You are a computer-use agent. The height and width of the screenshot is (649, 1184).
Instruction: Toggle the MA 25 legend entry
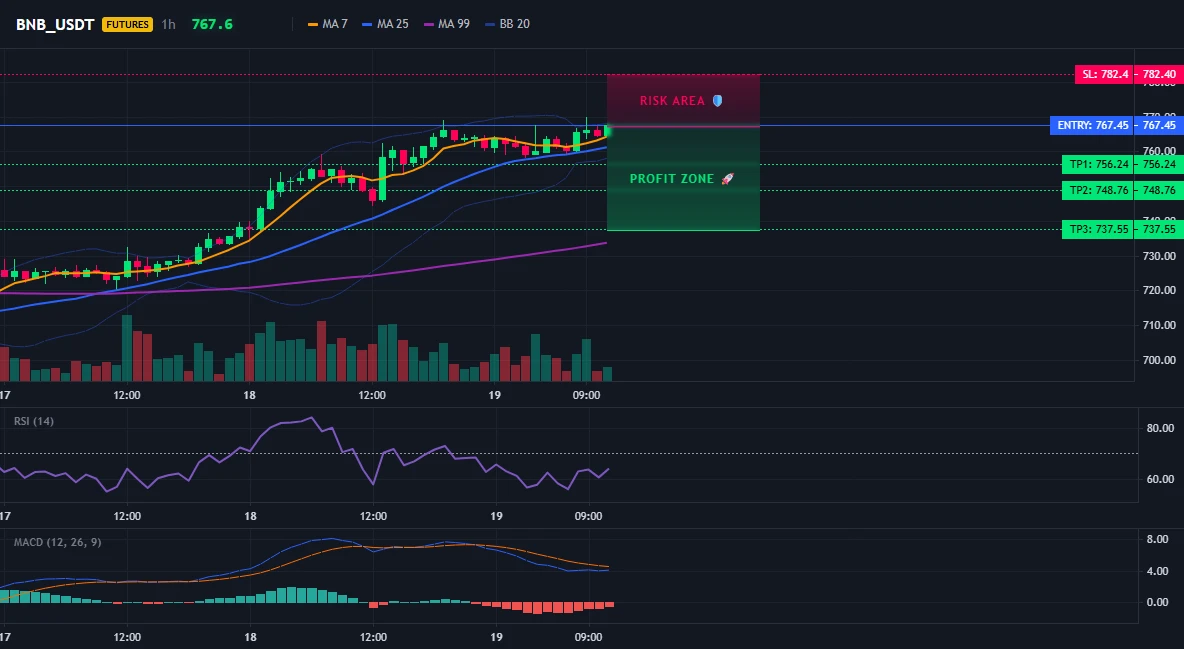click(385, 24)
